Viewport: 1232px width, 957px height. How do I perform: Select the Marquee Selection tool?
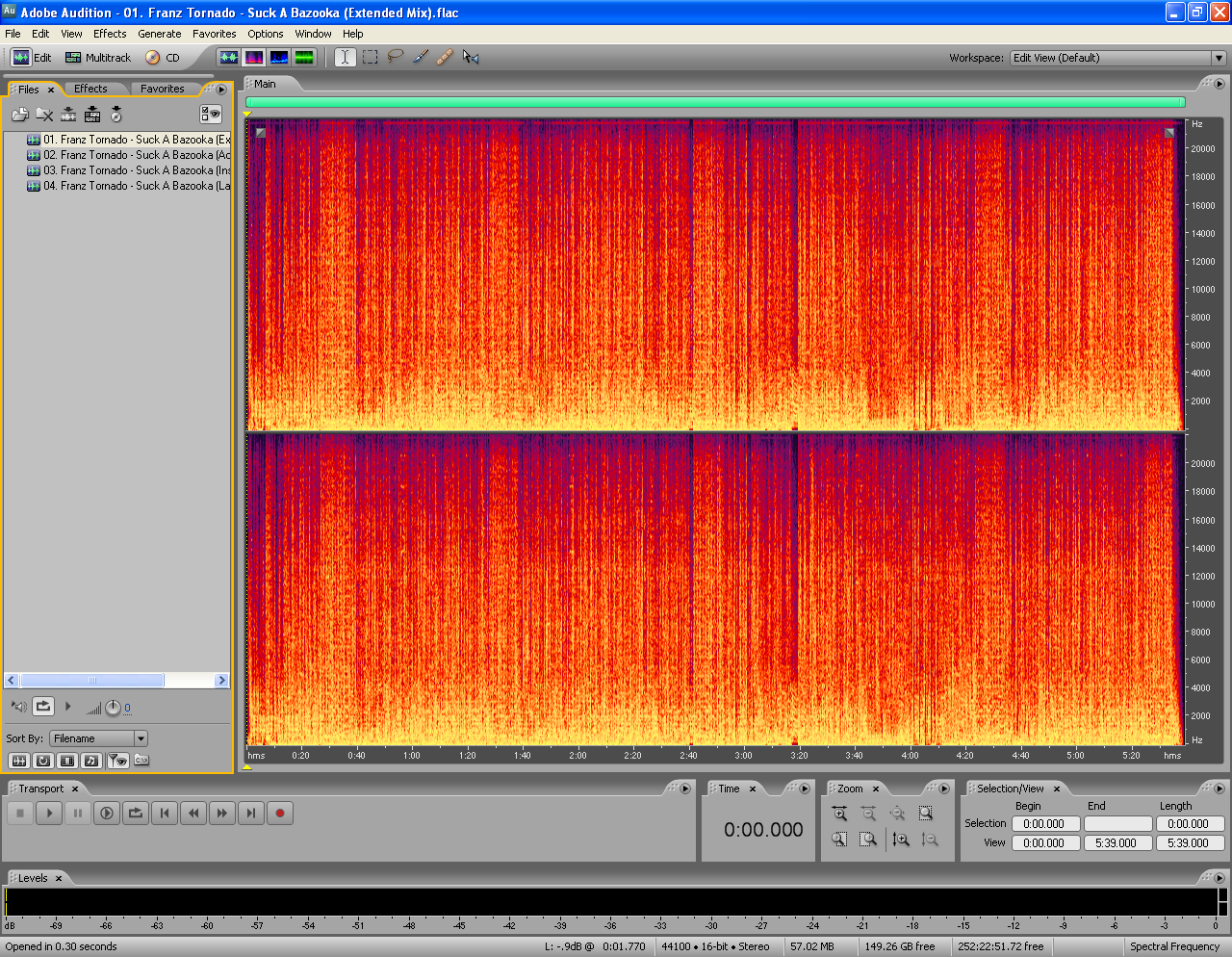(x=371, y=57)
